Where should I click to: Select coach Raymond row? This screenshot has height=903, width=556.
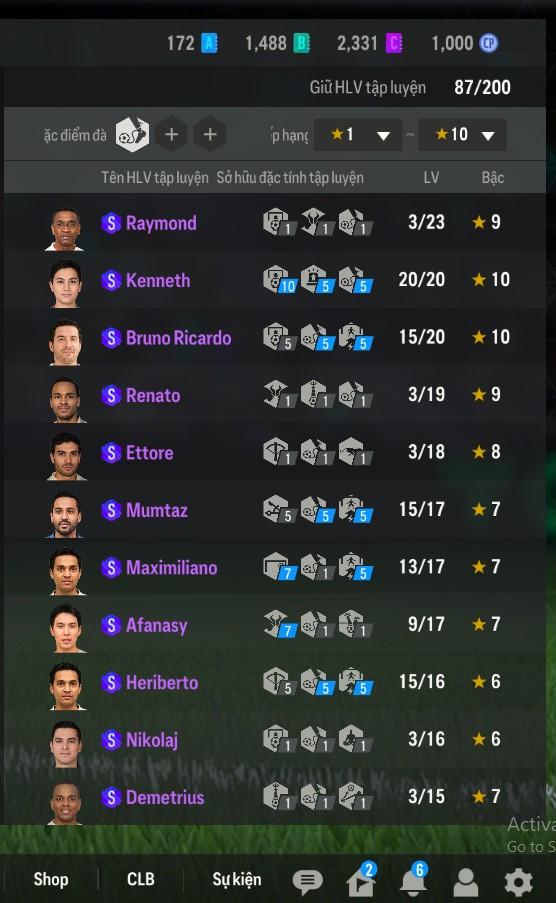point(275,222)
